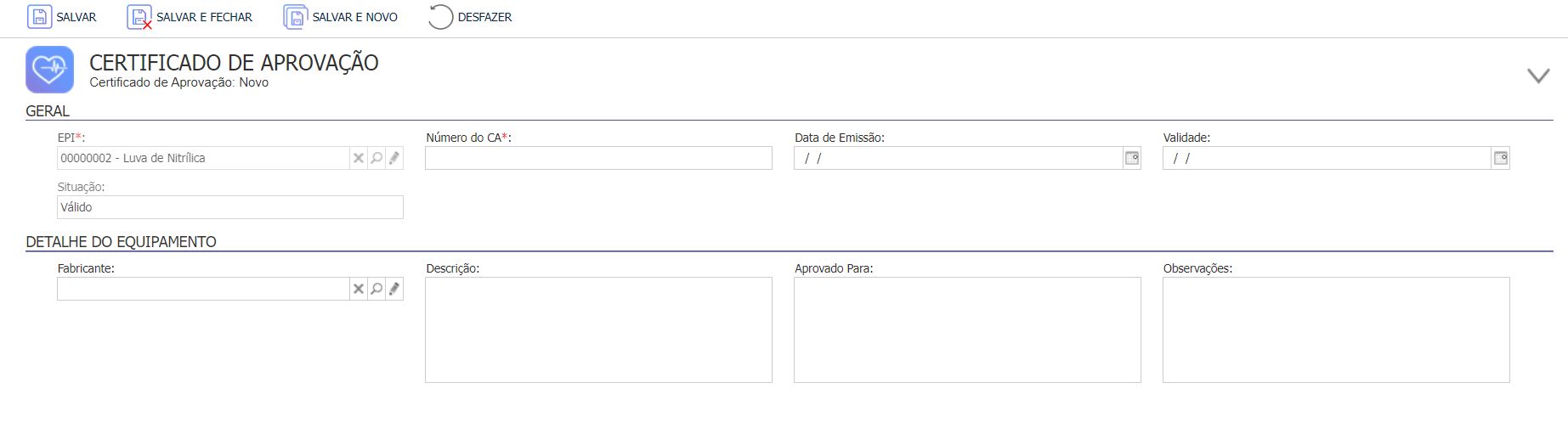Click the Número do CA field
The height and width of the screenshot is (428, 1568).
point(598,158)
